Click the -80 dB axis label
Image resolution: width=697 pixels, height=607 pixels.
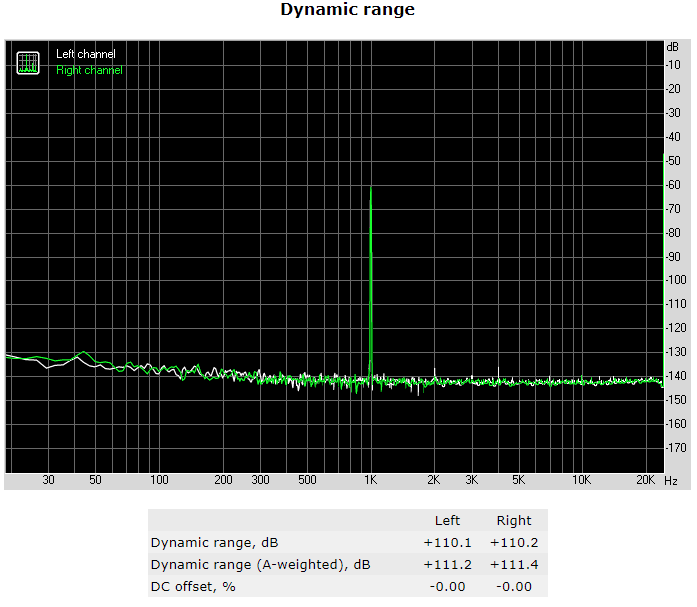coord(673,233)
